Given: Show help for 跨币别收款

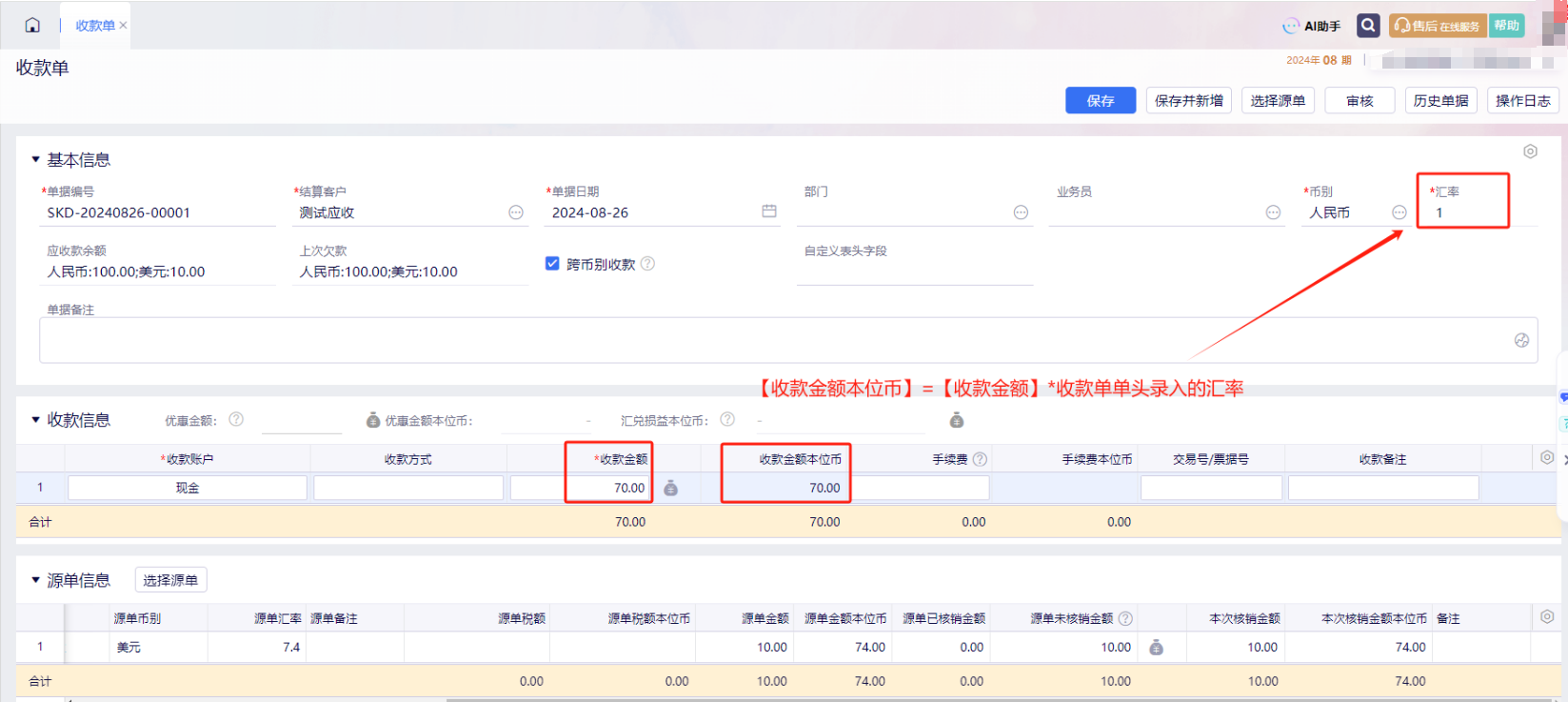Looking at the screenshot, I should [x=647, y=264].
